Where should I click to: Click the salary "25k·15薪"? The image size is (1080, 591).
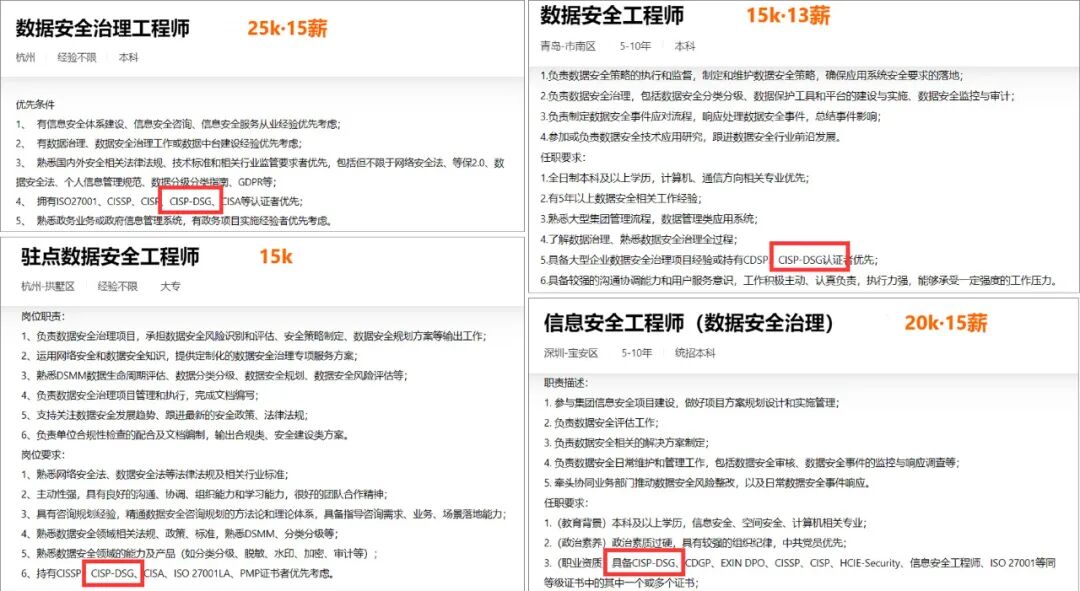tap(287, 28)
